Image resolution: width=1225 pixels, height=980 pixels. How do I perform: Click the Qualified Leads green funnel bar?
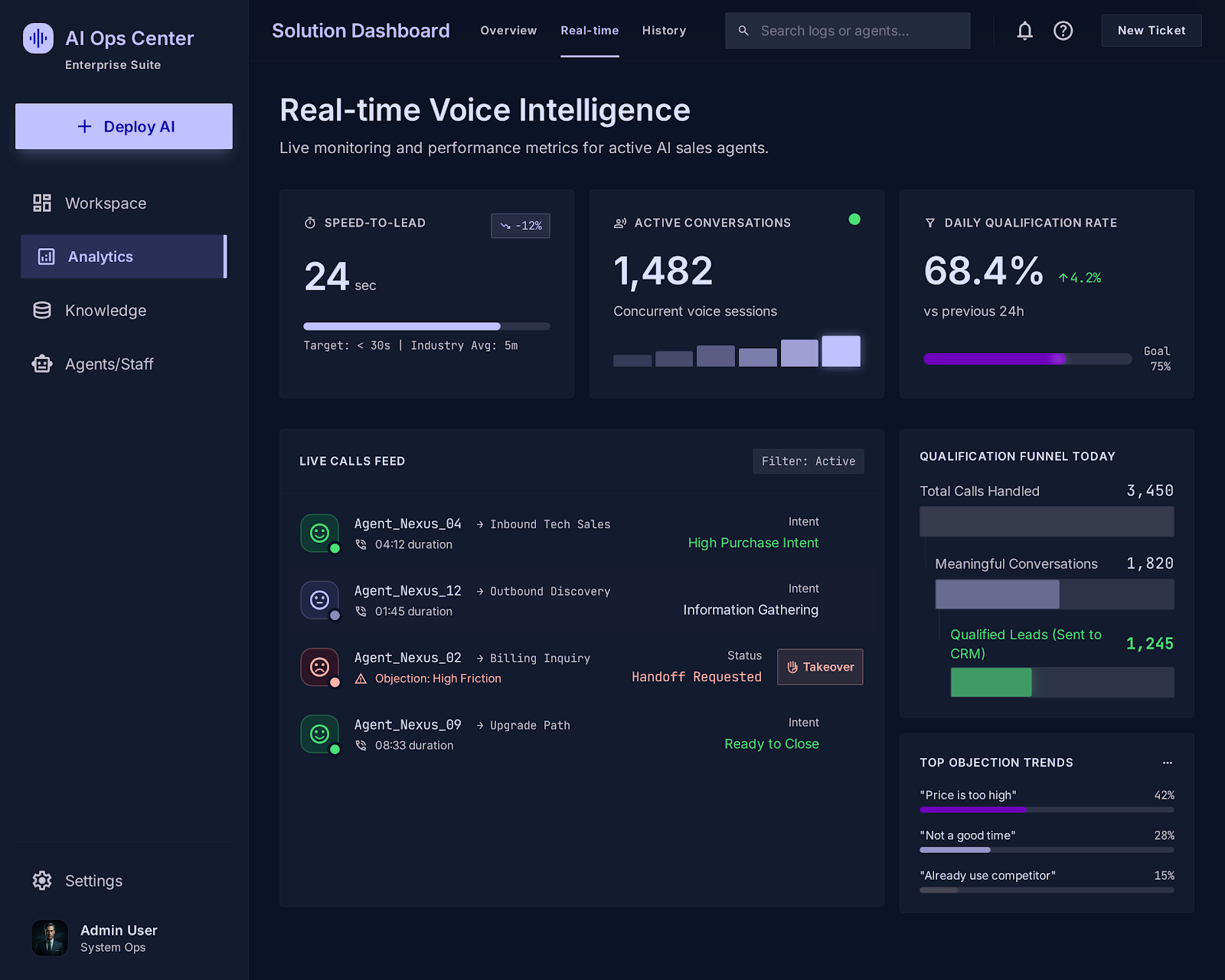(991, 682)
